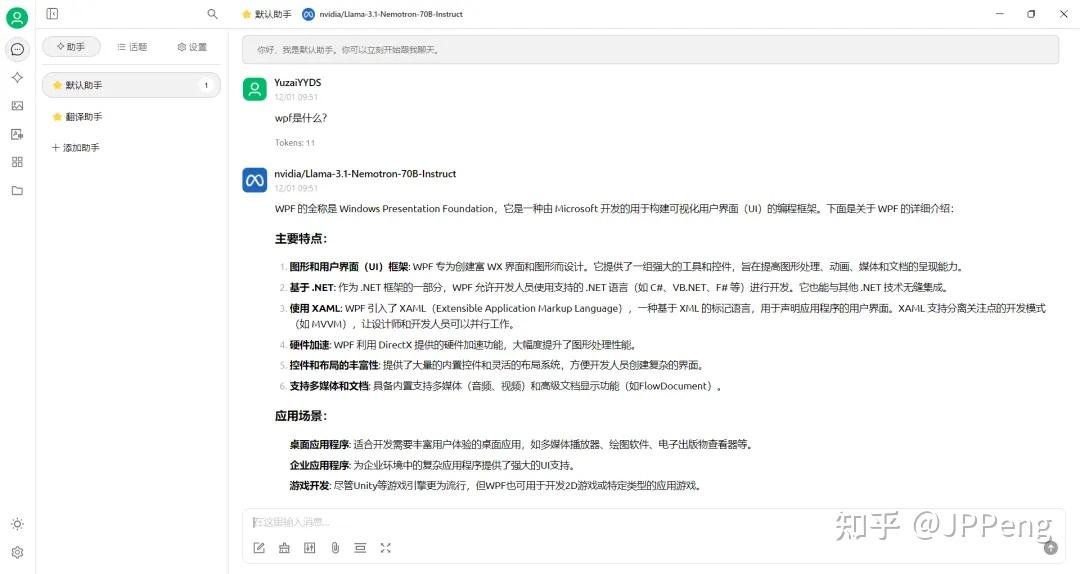1080x574 pixels.
Task: Collapse the assistant side panel
Action: (x=52, y=14)
